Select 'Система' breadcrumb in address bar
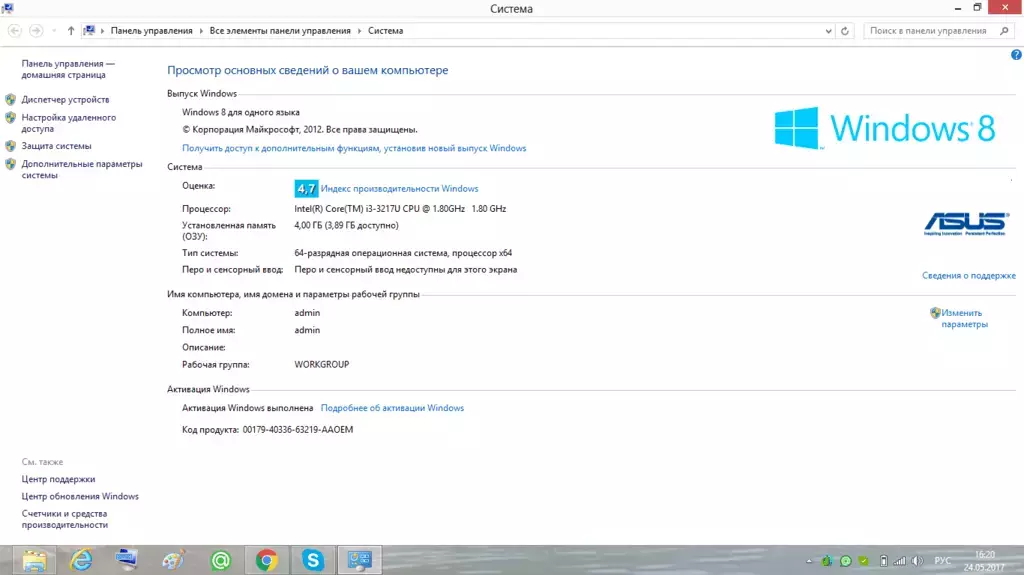Screen dimensions: 1024x575 point(385,31)
